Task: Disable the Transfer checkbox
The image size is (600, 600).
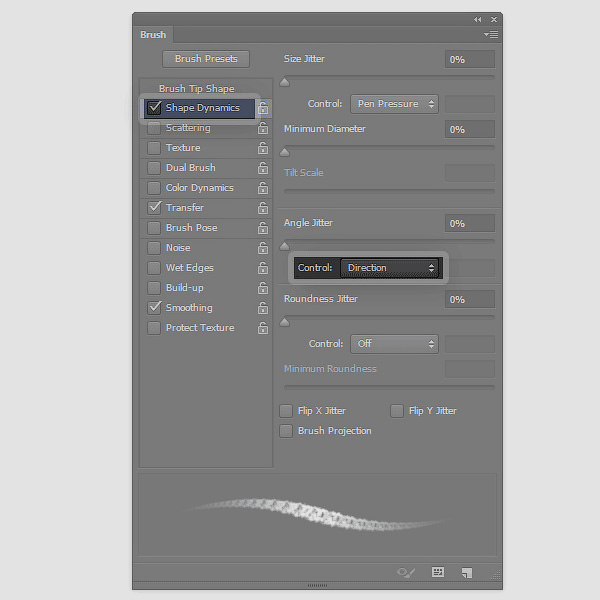Action: [x=154, y=208]
